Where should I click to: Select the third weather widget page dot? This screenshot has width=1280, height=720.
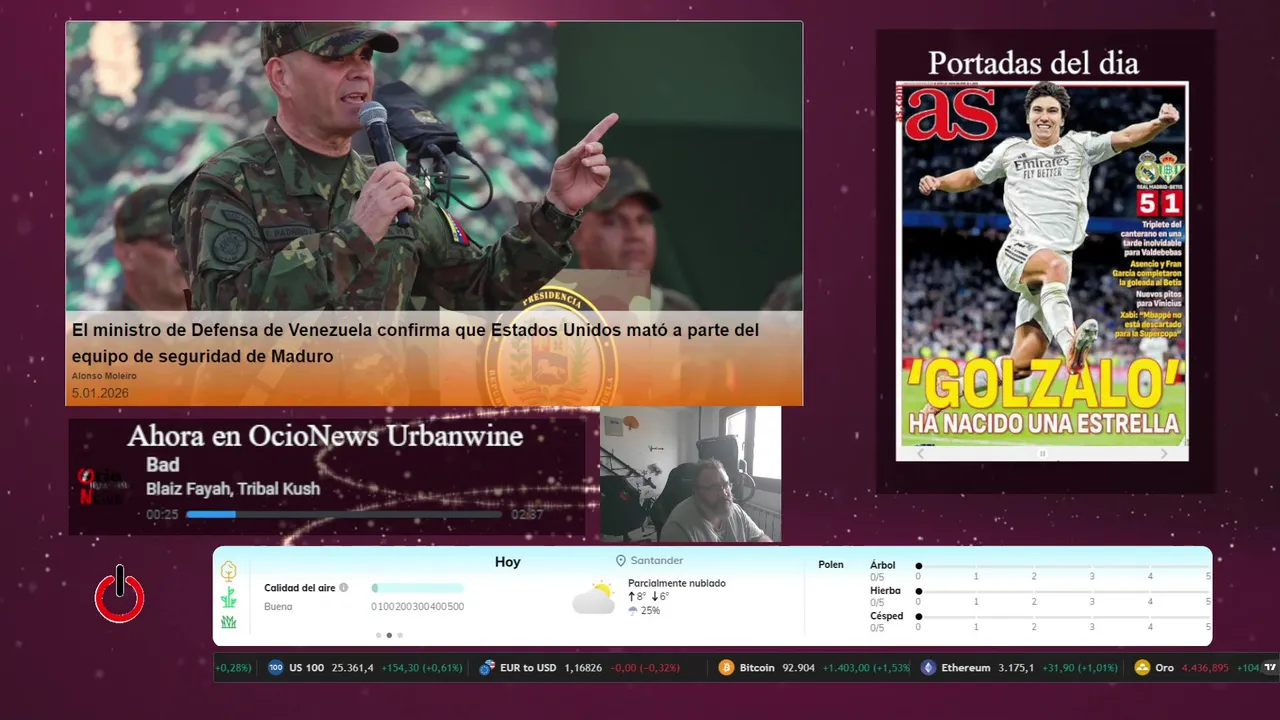[400, 635]
